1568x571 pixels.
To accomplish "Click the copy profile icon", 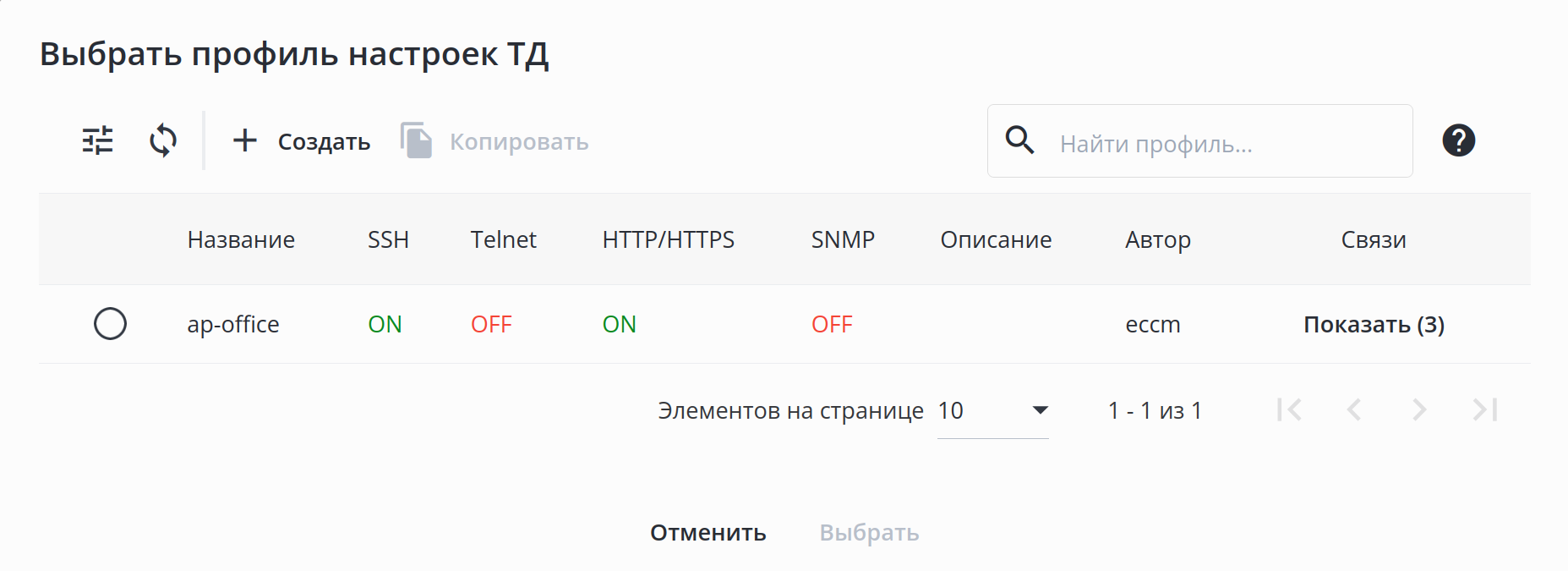I will point(416,140).
